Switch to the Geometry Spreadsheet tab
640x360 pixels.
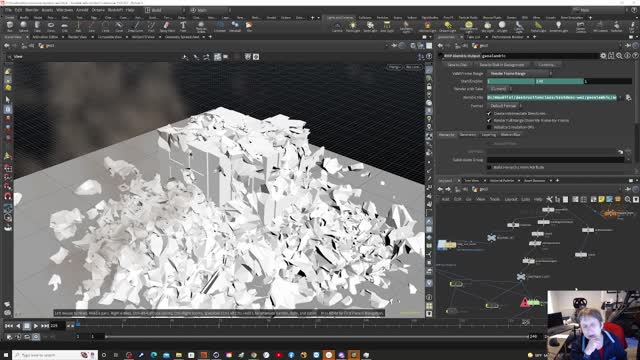(x=182, y=37)
